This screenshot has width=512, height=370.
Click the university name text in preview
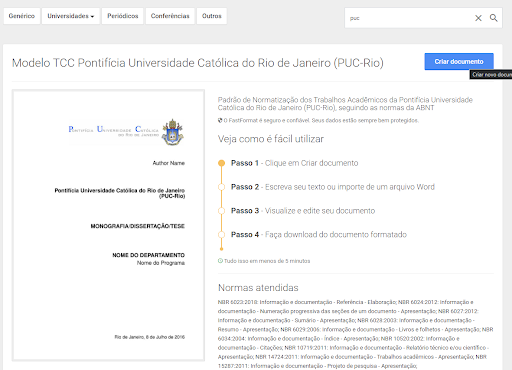coord(120,193)
